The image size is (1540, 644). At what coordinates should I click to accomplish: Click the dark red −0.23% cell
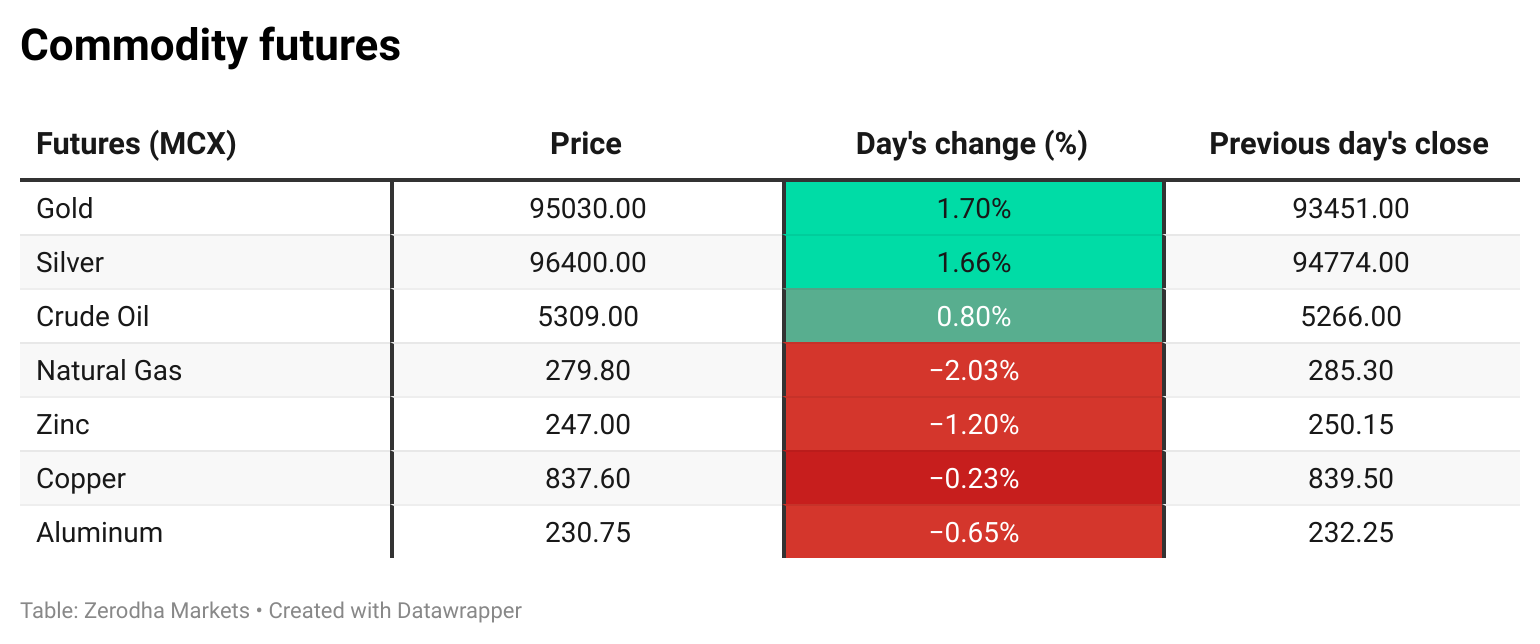point(974,478)
